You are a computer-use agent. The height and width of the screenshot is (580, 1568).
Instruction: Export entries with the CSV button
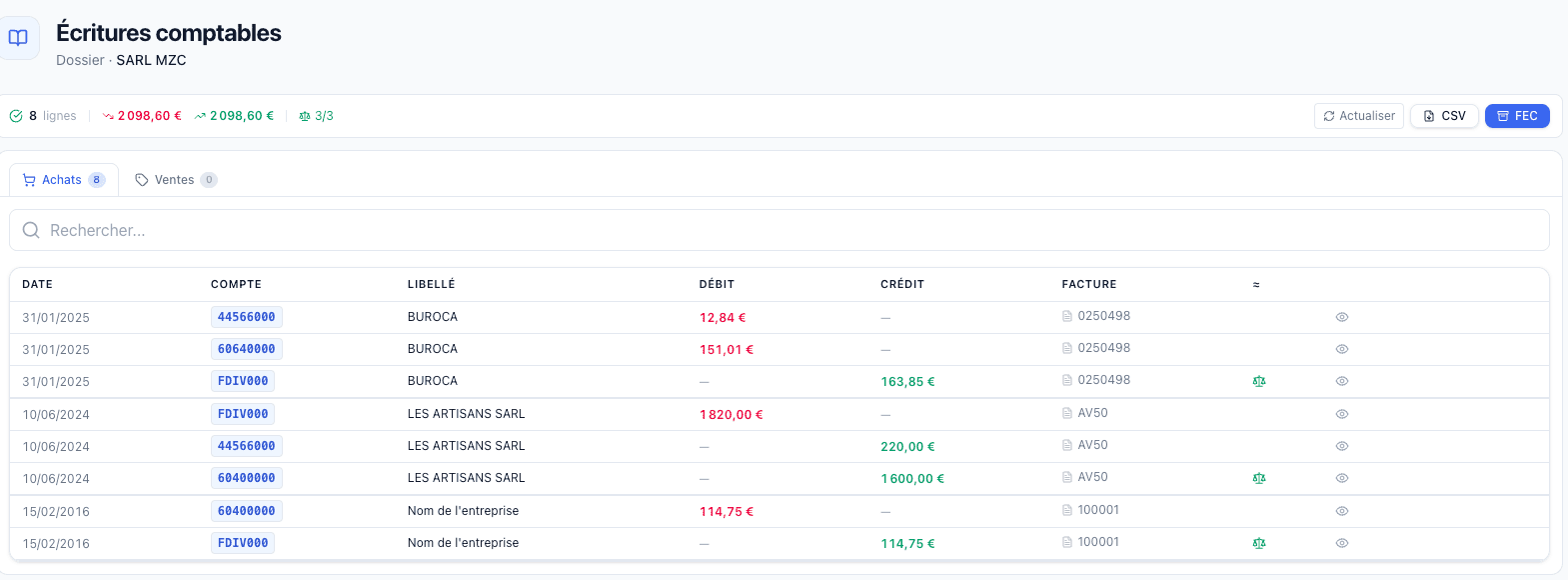(x=1444, y=116)
